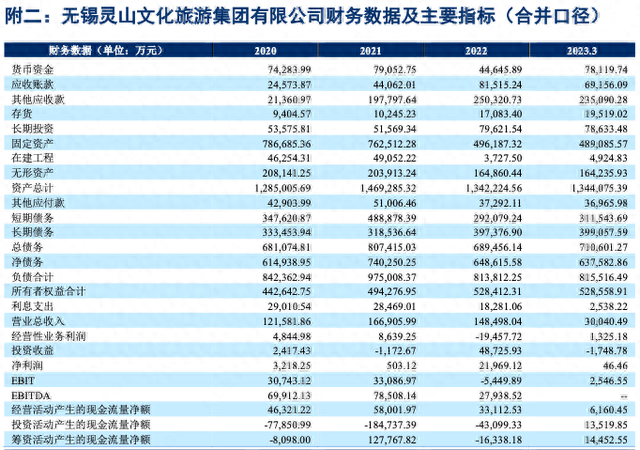
Task: Click the value 197,797.64
Action: (392, 100)
